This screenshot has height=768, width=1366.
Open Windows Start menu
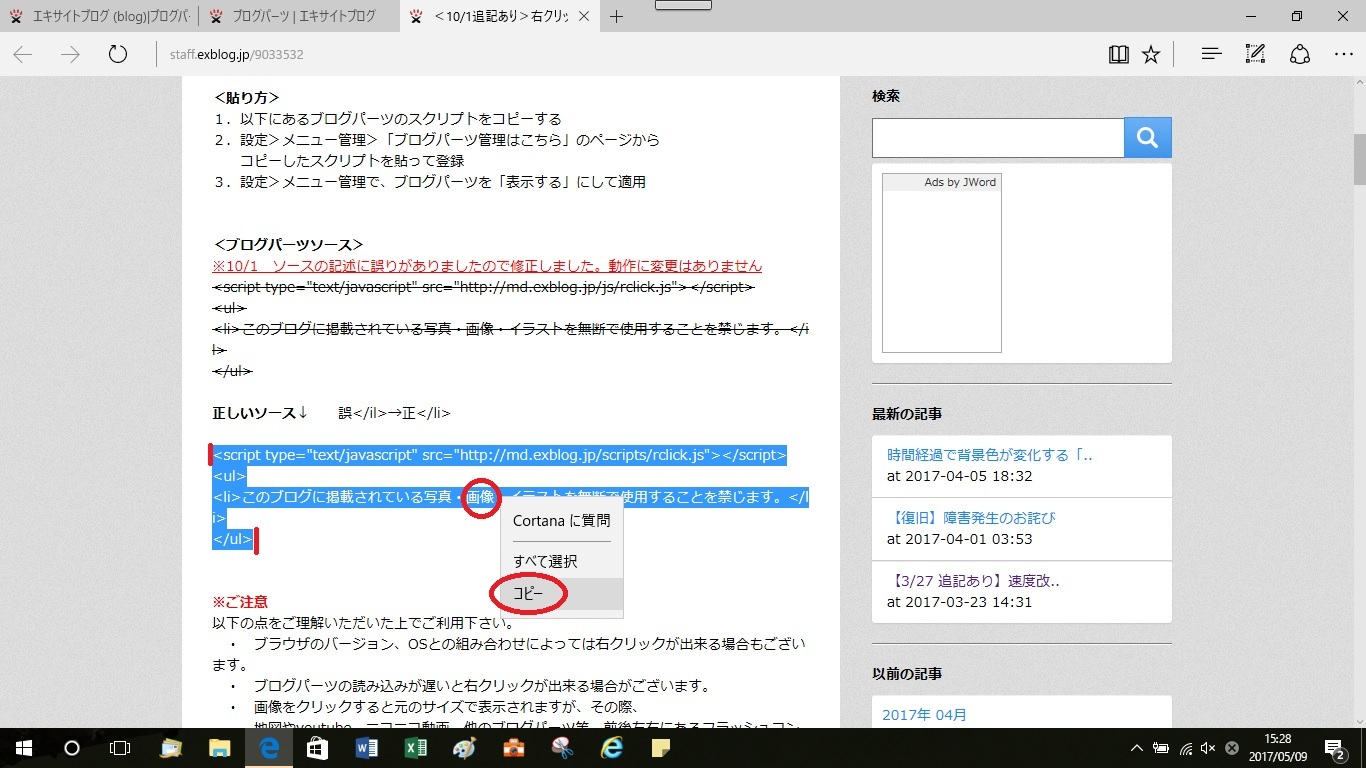pos(23,748)
